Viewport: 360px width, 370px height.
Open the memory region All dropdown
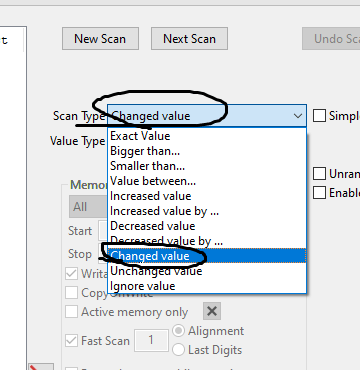click(89, 207)
